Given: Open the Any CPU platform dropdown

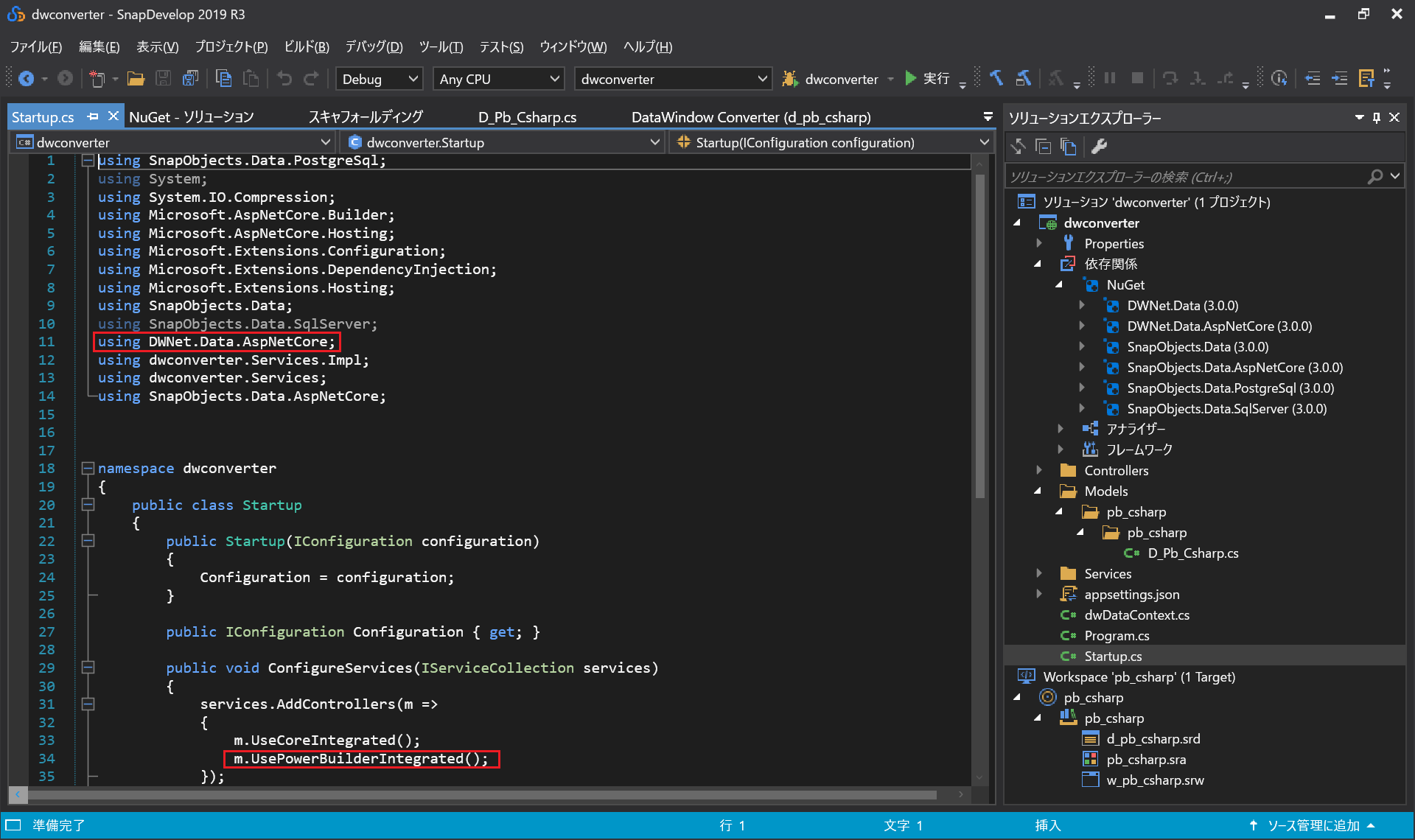Looking at the screenshot, I should (x=498, y=79).
